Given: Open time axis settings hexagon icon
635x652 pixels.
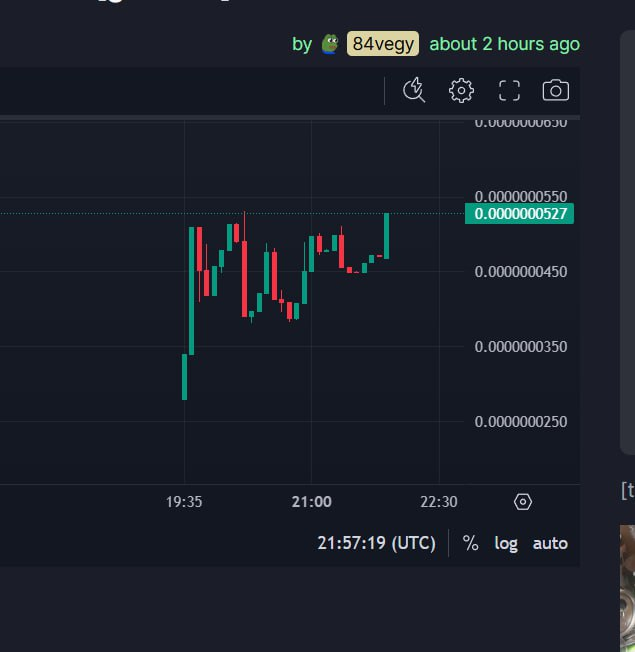Looking at the screenshot, I should click(523, 502).
